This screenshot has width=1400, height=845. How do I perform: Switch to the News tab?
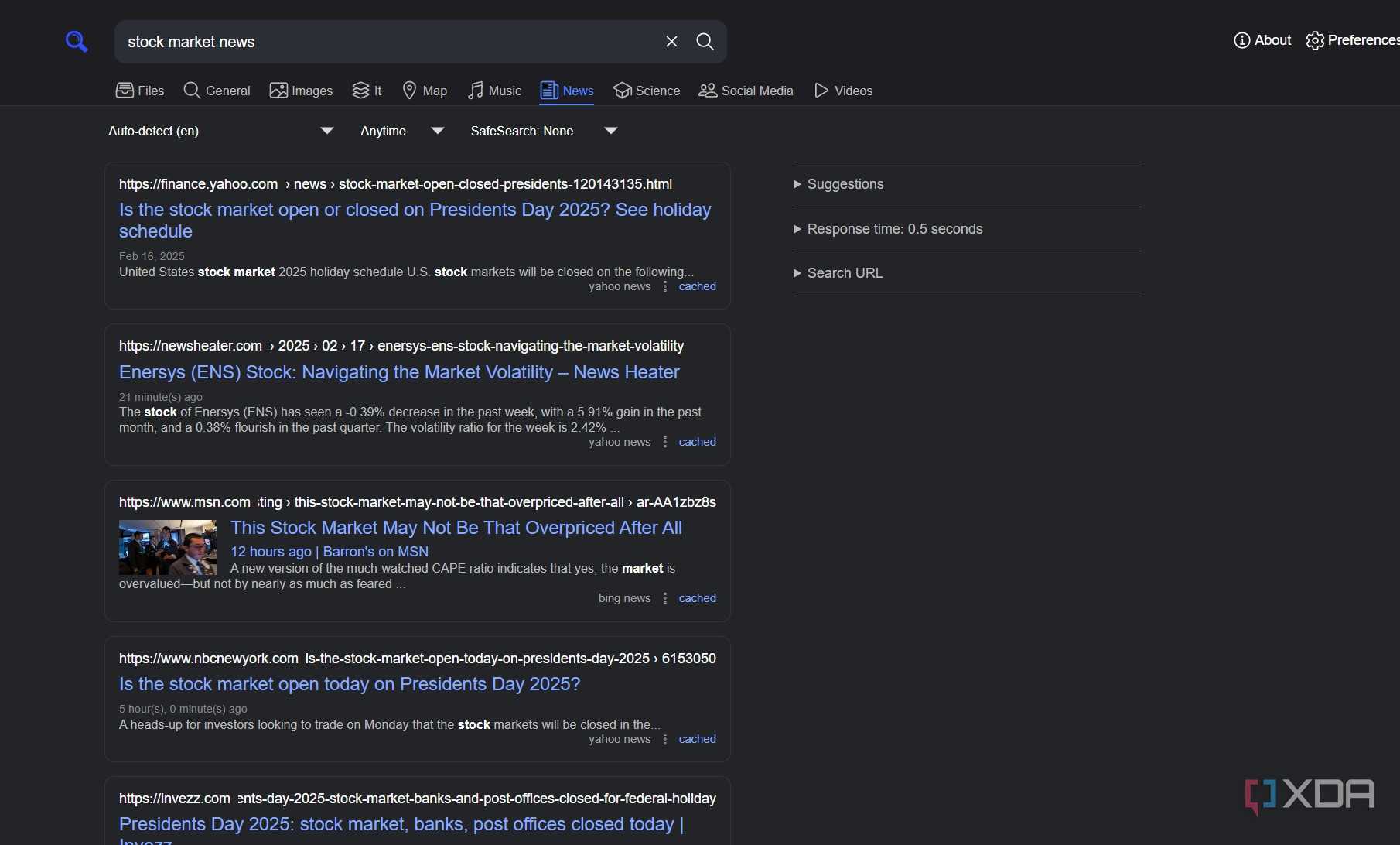567,91
